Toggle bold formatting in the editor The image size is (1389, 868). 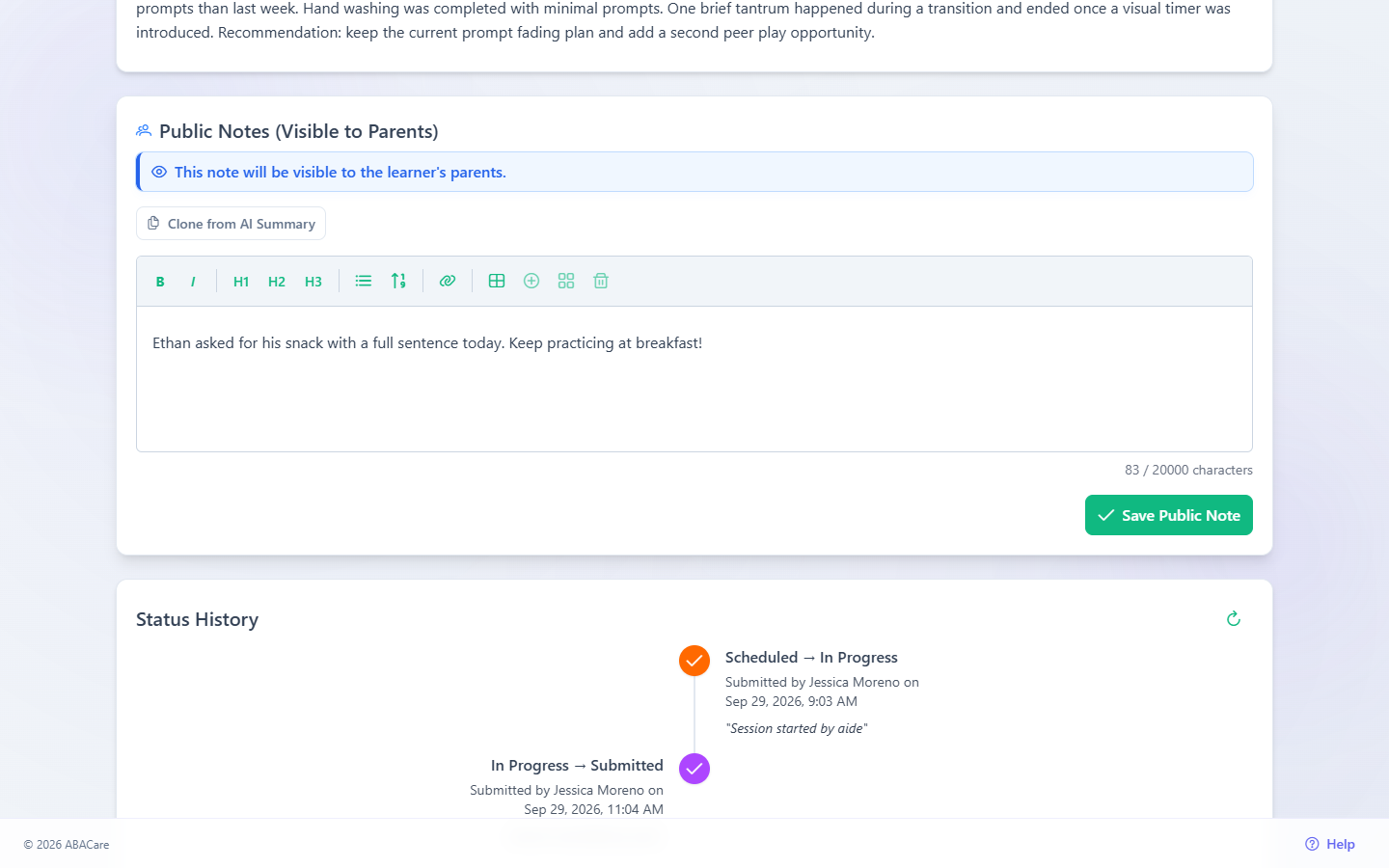(160, 282)
